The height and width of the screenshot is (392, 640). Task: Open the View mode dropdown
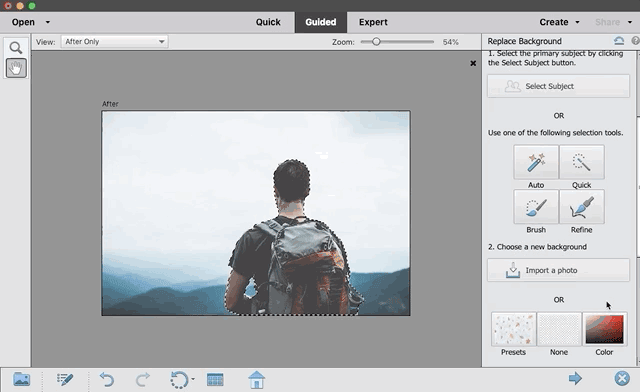(114, 42)
